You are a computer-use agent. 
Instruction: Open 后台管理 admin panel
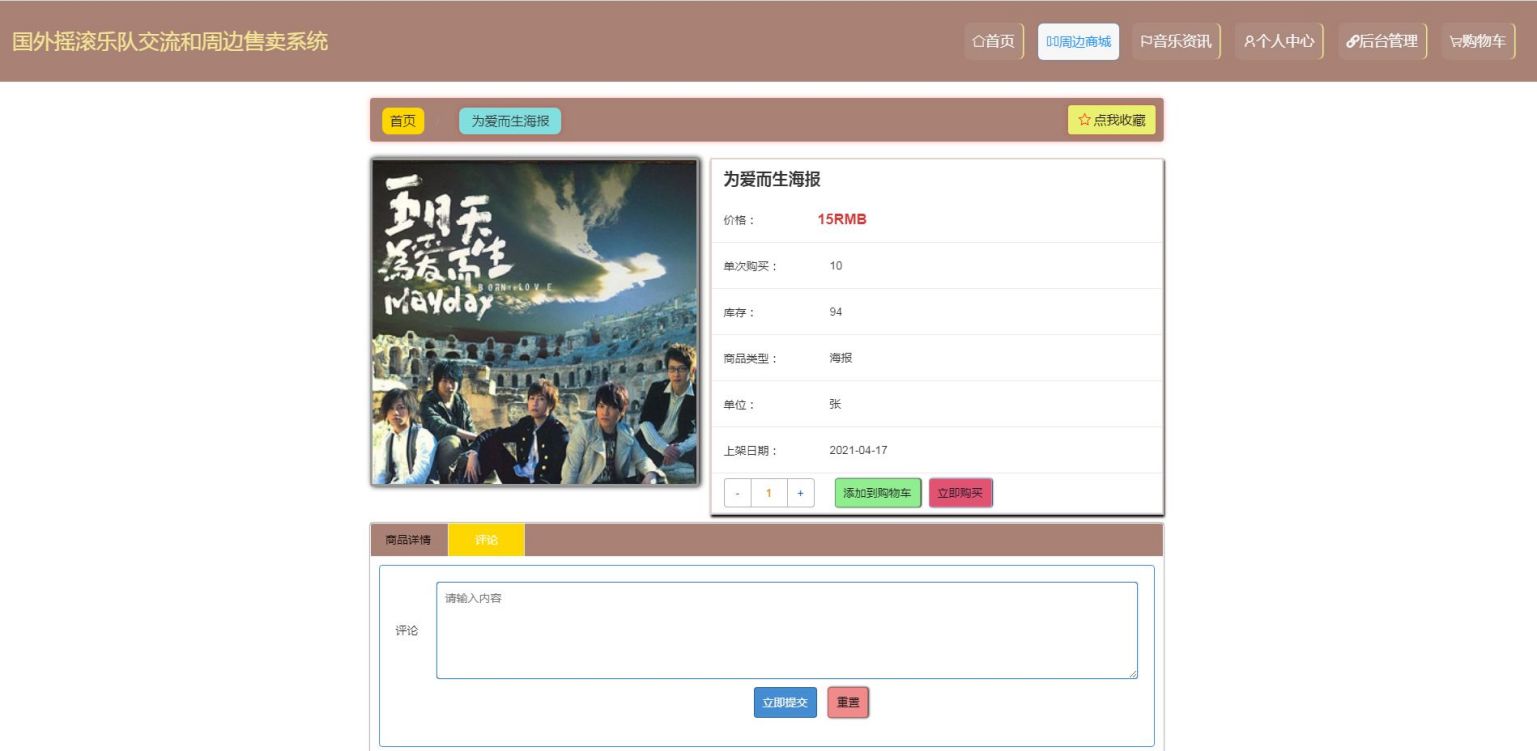(1382, 41)
